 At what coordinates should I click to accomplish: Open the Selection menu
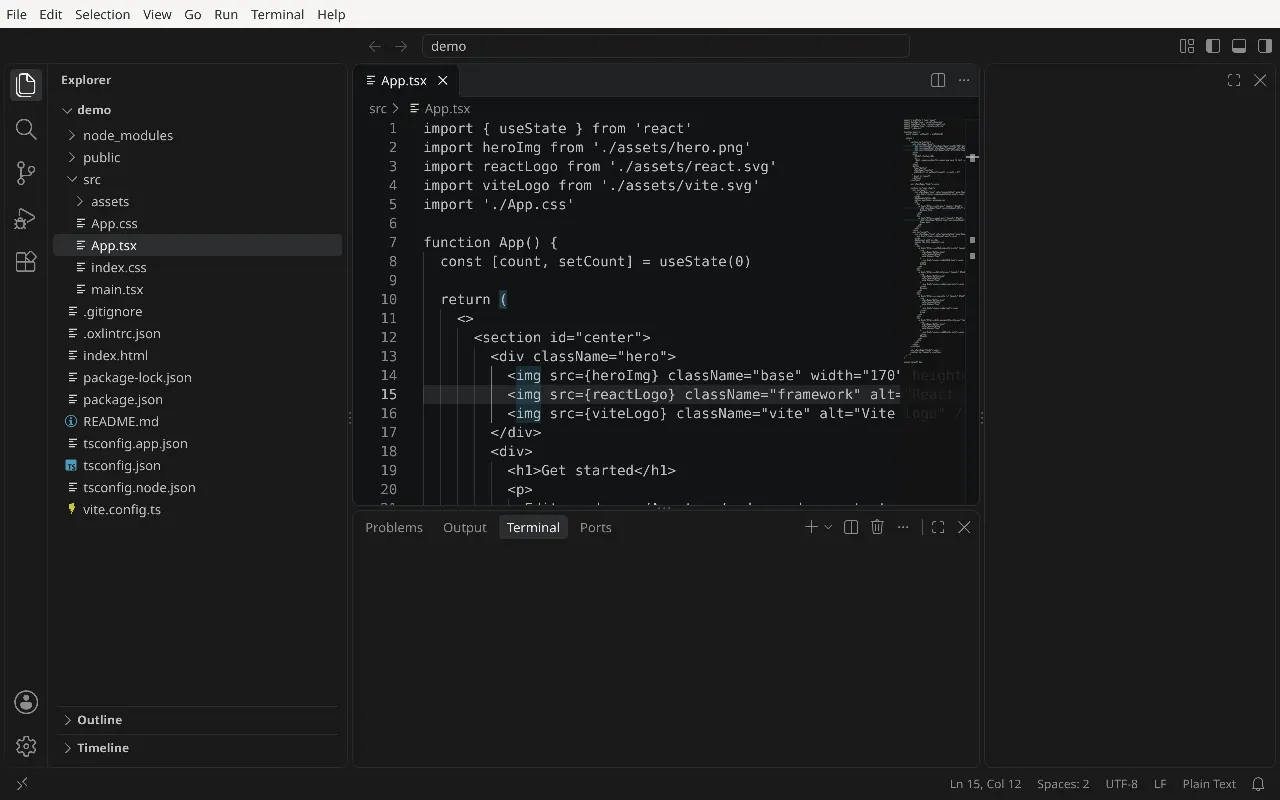(103, 14)
